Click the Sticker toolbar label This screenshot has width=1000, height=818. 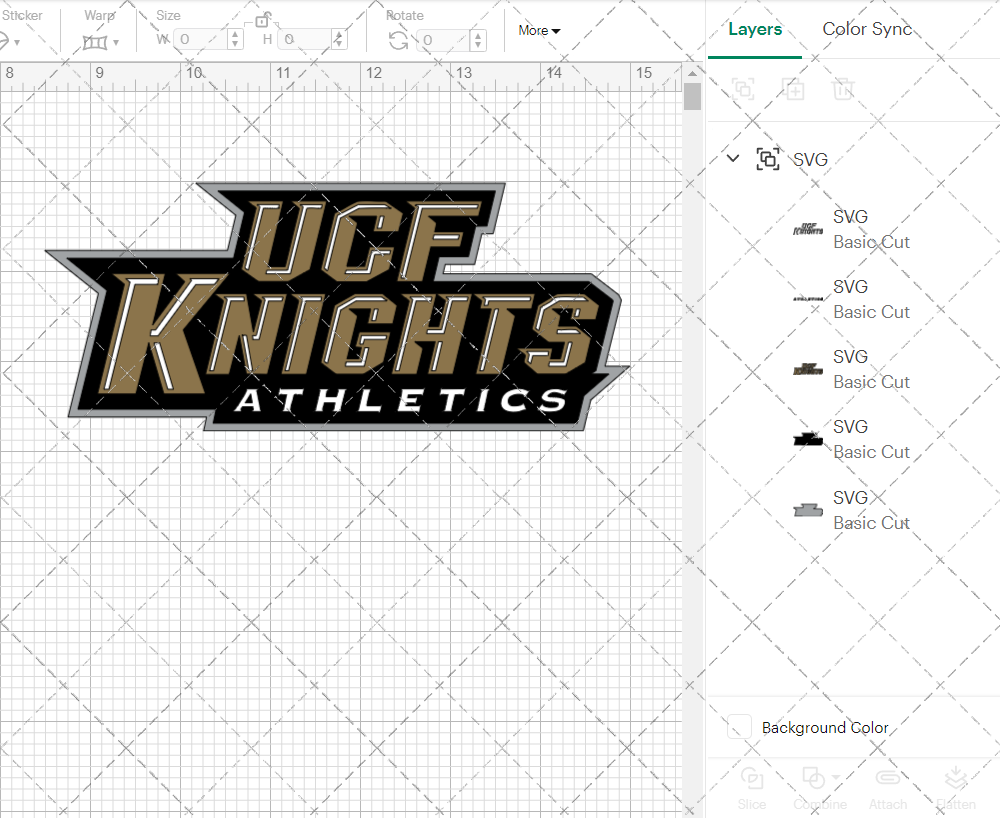pyautogui.click(x=22, y=15)
